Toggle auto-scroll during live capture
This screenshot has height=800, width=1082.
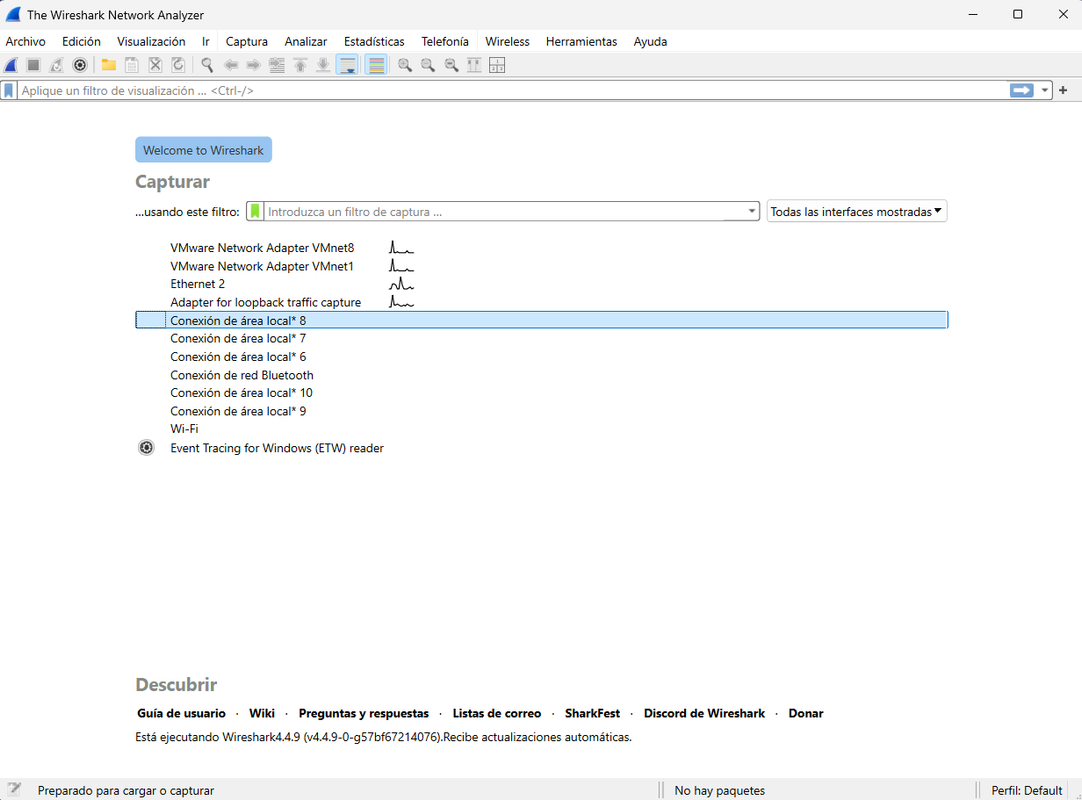[x=347, y=65]
